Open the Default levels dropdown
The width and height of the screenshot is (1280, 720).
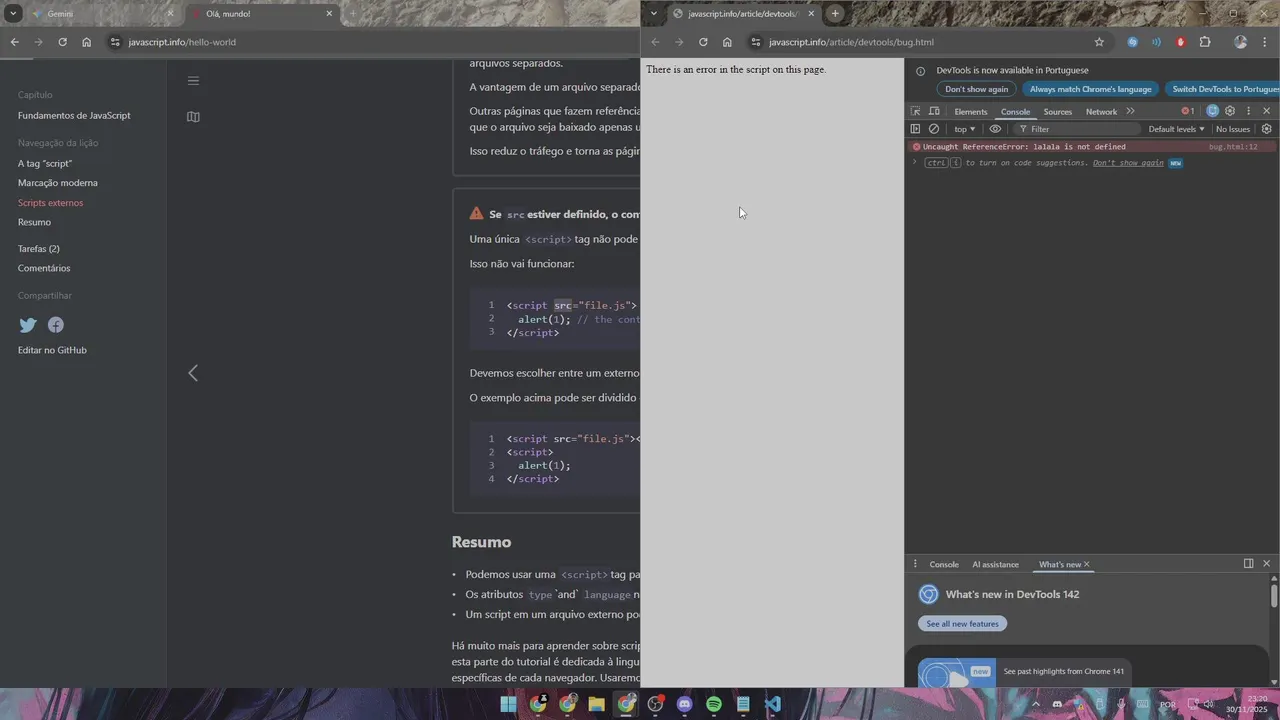(x=1177, y=129)
